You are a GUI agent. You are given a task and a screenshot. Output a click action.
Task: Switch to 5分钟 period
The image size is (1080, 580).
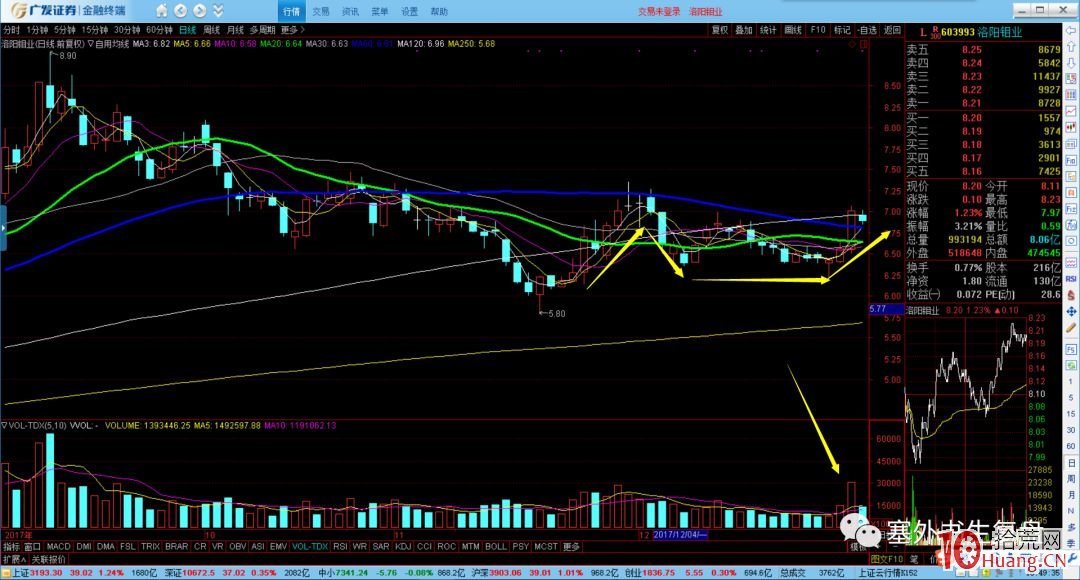pos(65,30)
